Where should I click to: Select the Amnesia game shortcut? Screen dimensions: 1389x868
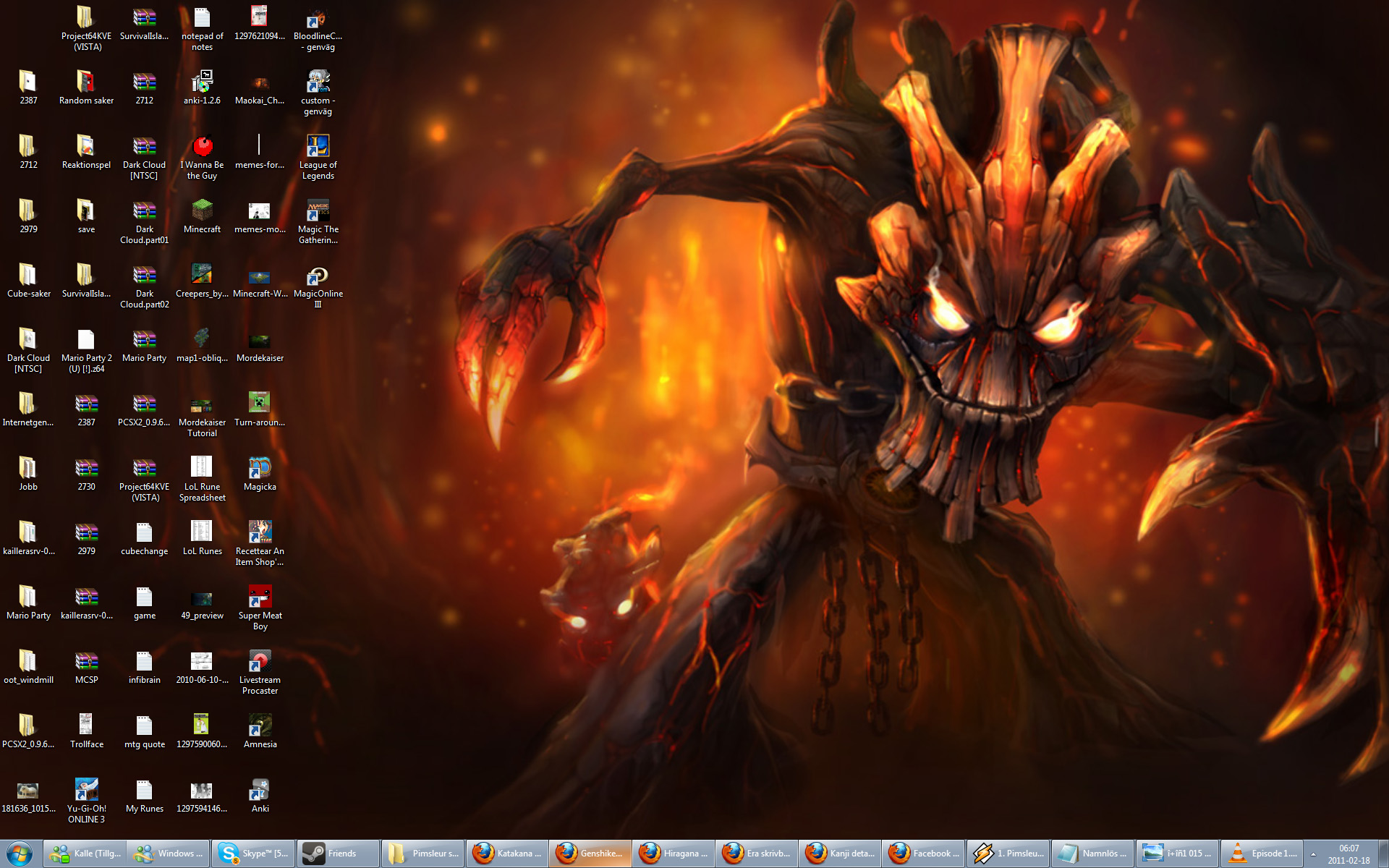click(x=260, y=731)
